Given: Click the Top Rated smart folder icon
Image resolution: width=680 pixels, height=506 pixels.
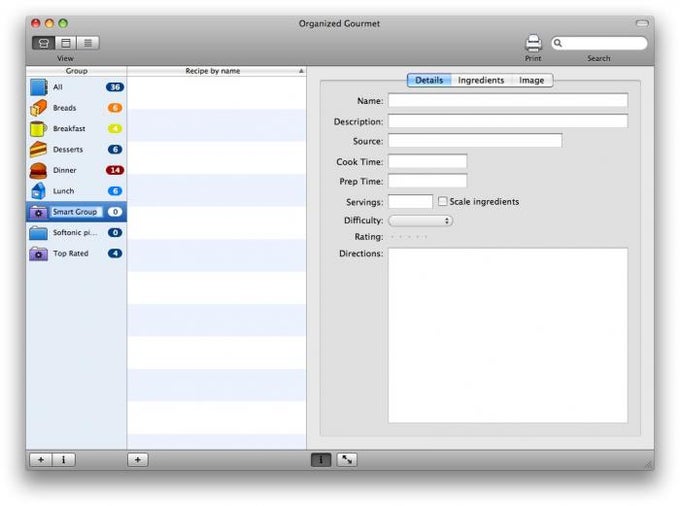Looking at the screenshot, I should coord(39,254).
